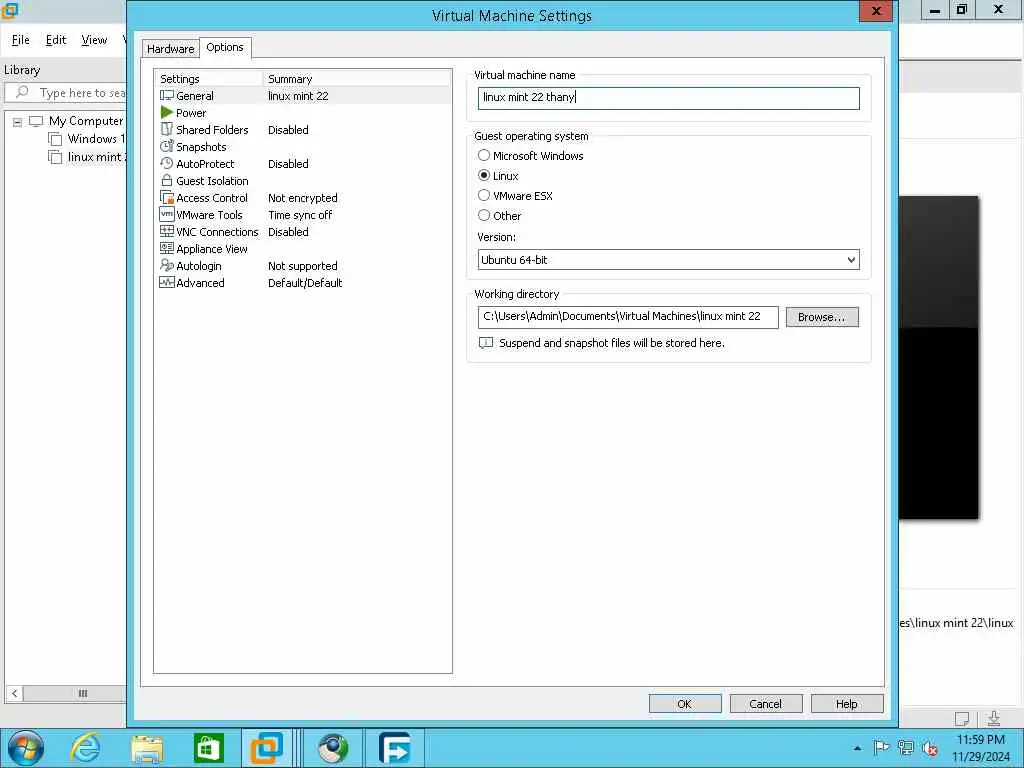Open File Explorer from taskbar

[147, 748]
